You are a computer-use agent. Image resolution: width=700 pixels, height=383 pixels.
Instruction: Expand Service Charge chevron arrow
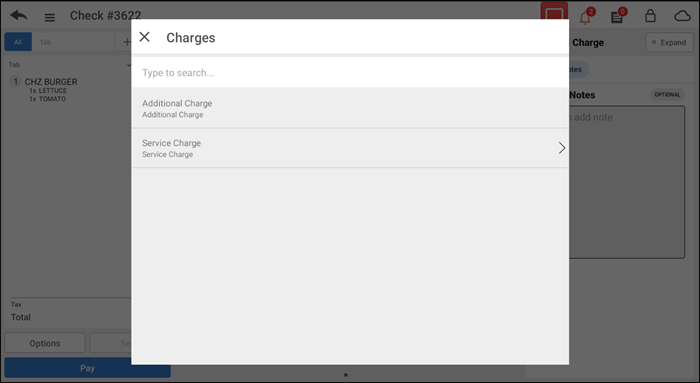pyautogui.click(x=562, y=148)
